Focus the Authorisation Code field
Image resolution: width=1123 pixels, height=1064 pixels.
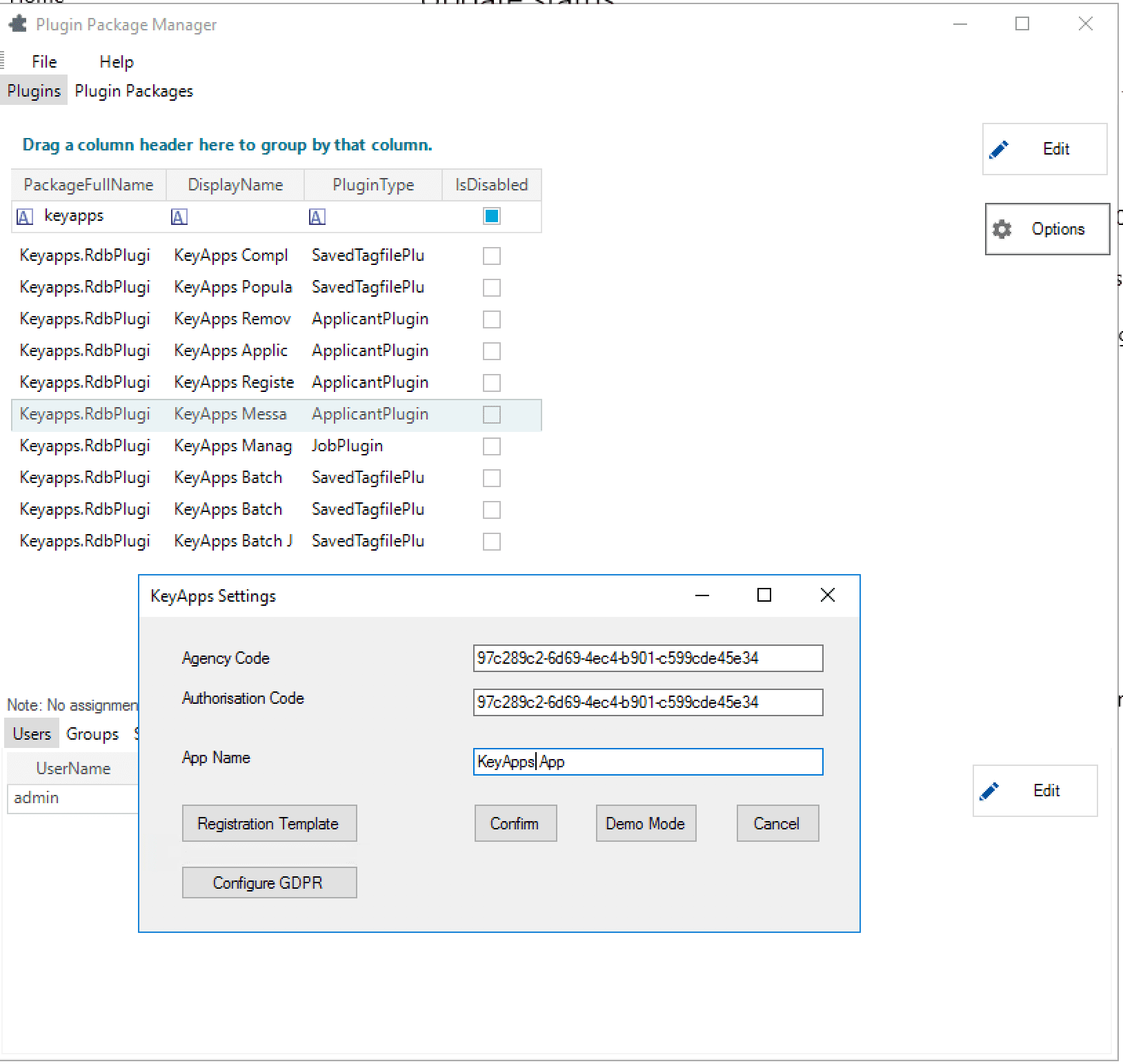coord(648,702)
